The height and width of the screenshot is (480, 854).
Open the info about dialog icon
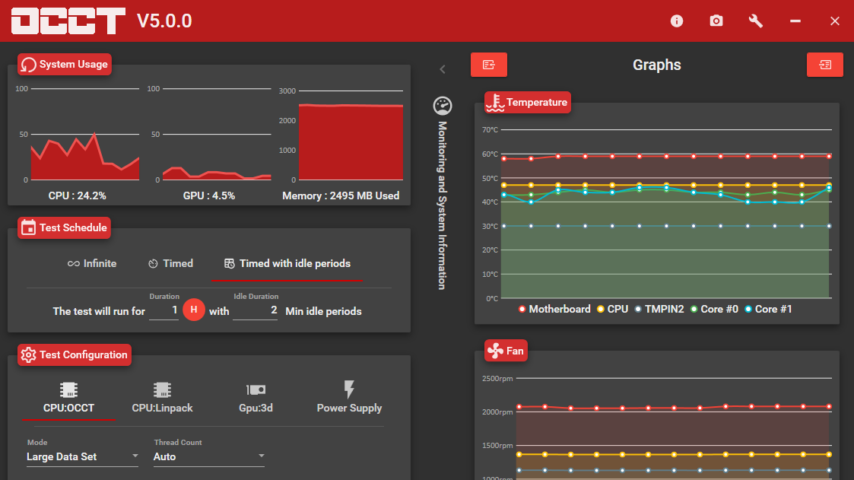coord(676,21)
